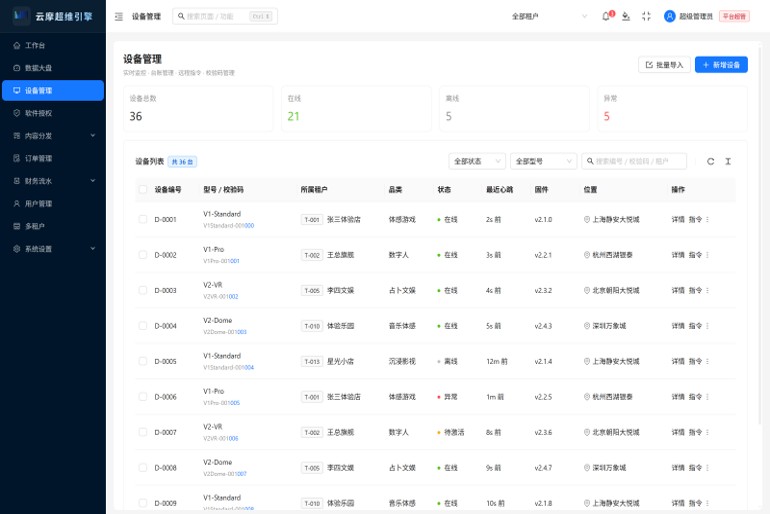Check the box for device D-0007
This screenshot has width=770, height=514.
tap(142, 433)
